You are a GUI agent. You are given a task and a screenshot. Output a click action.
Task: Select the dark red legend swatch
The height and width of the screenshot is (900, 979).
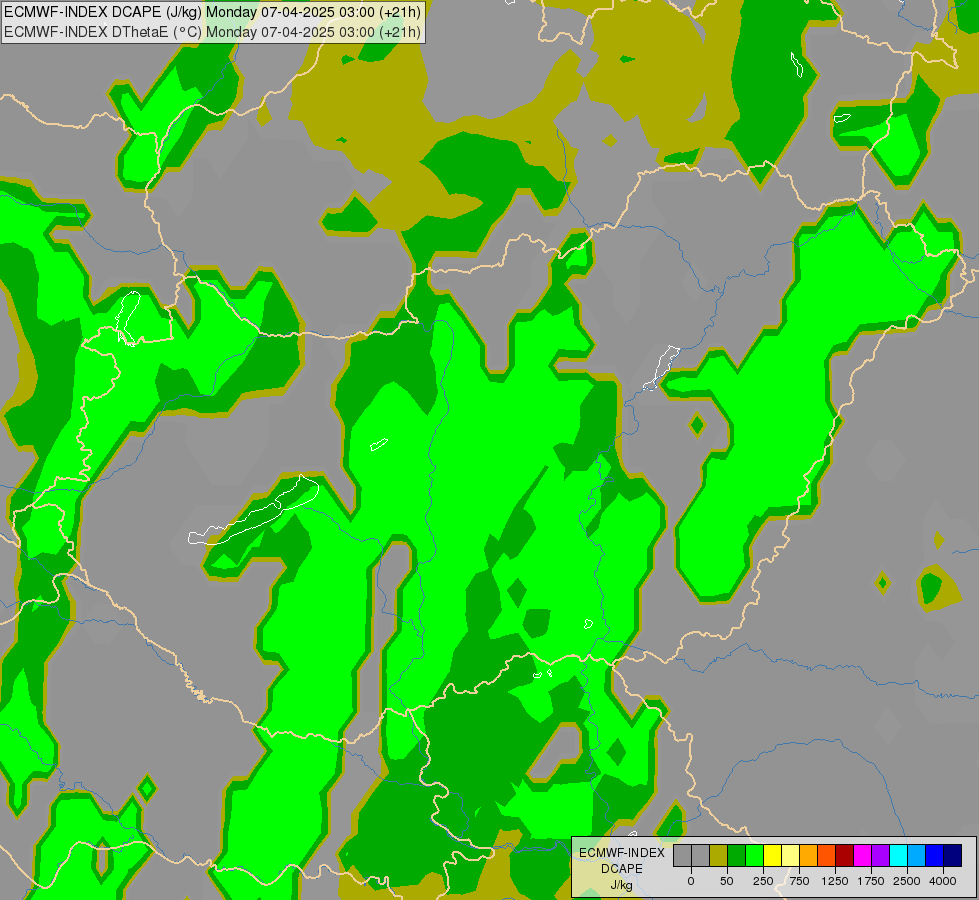tap(845, 856)
